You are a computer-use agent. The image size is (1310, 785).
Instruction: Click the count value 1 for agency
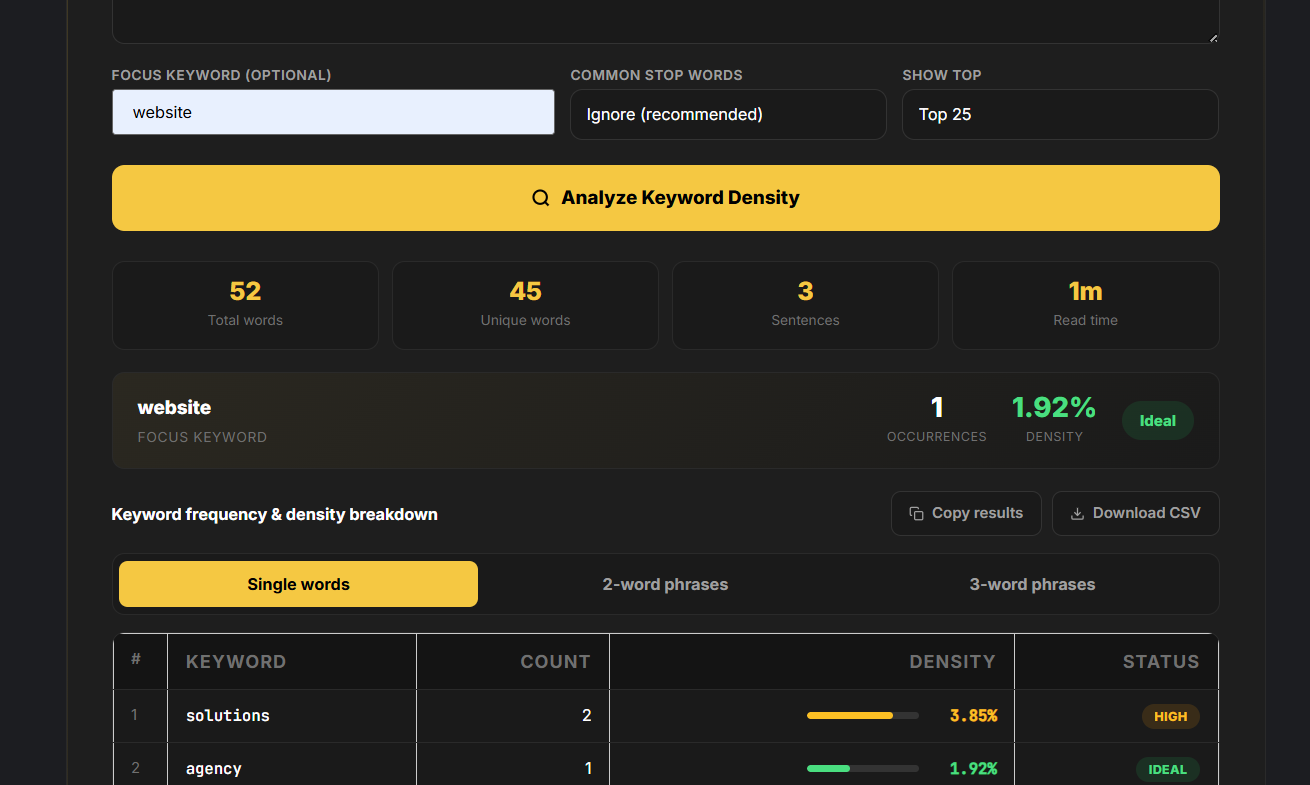(588, 769)
